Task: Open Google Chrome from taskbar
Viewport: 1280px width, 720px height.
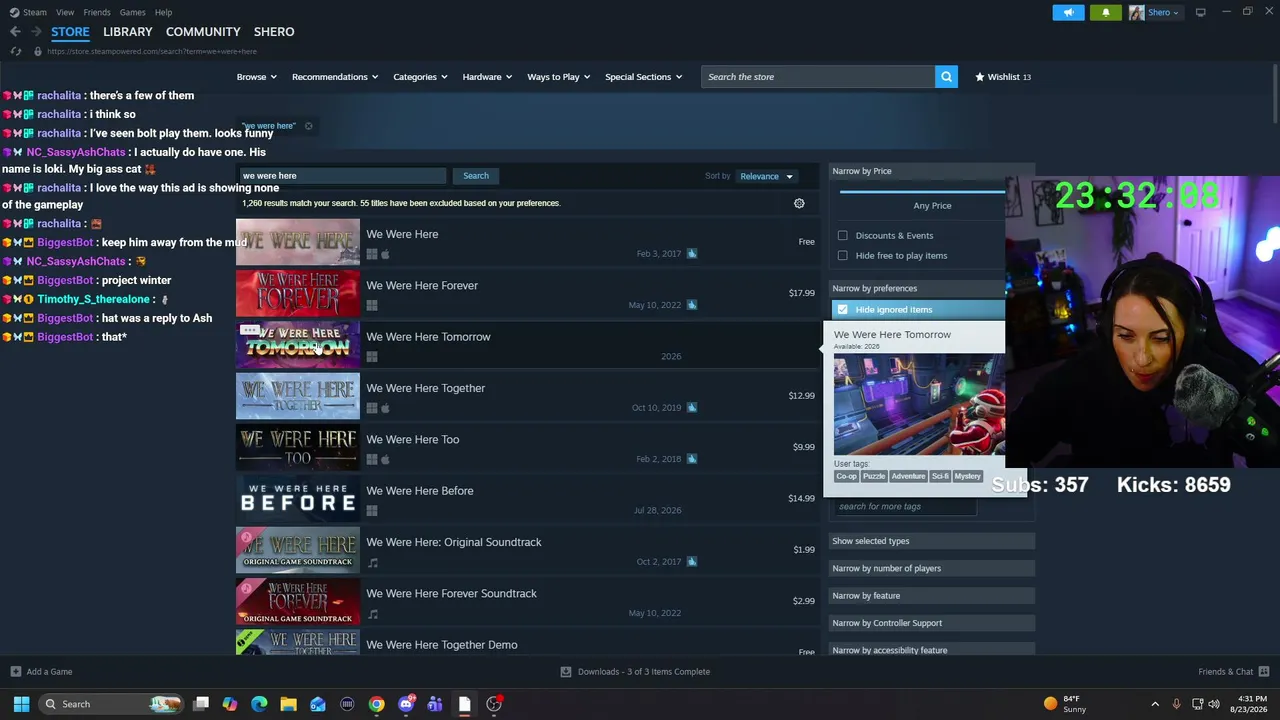Action: [376, 704]
